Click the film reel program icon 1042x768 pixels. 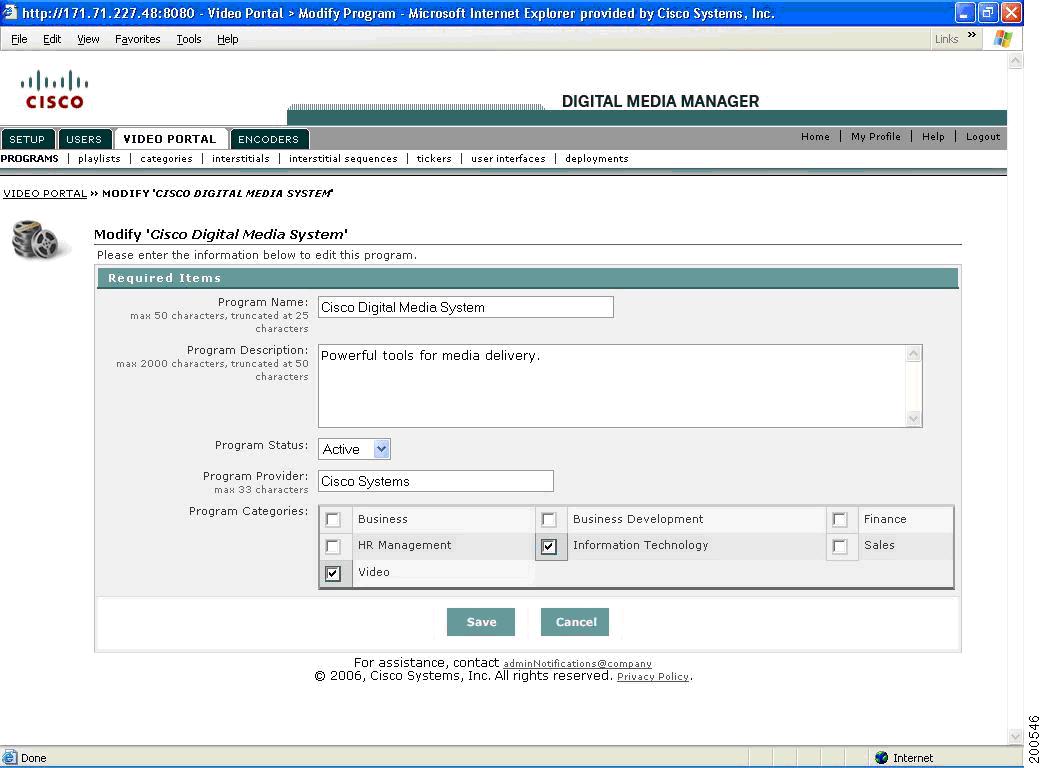(38, 240)
